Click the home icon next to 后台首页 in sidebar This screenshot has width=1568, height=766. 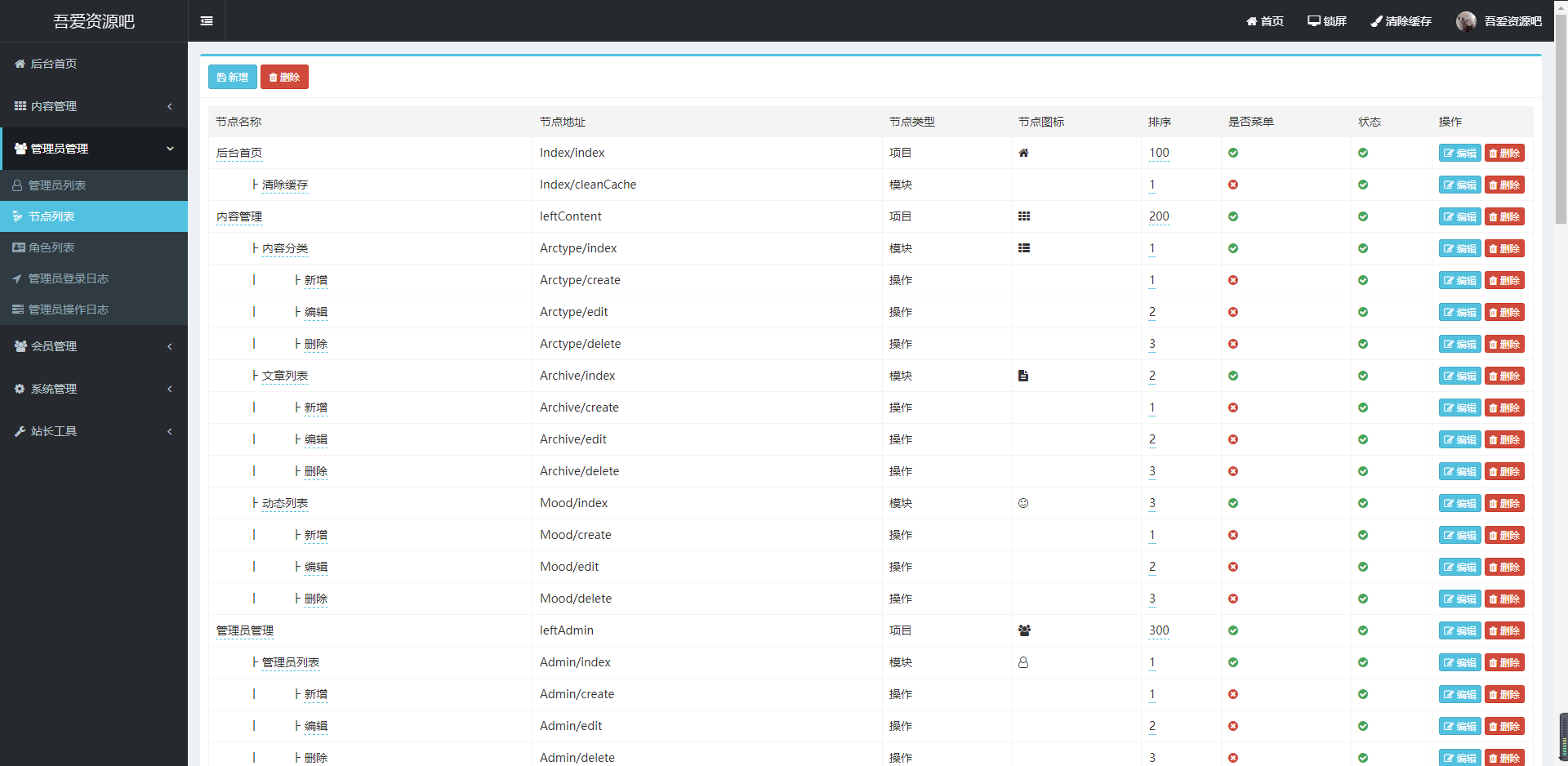pyautogui.click(x=20, y=64)
